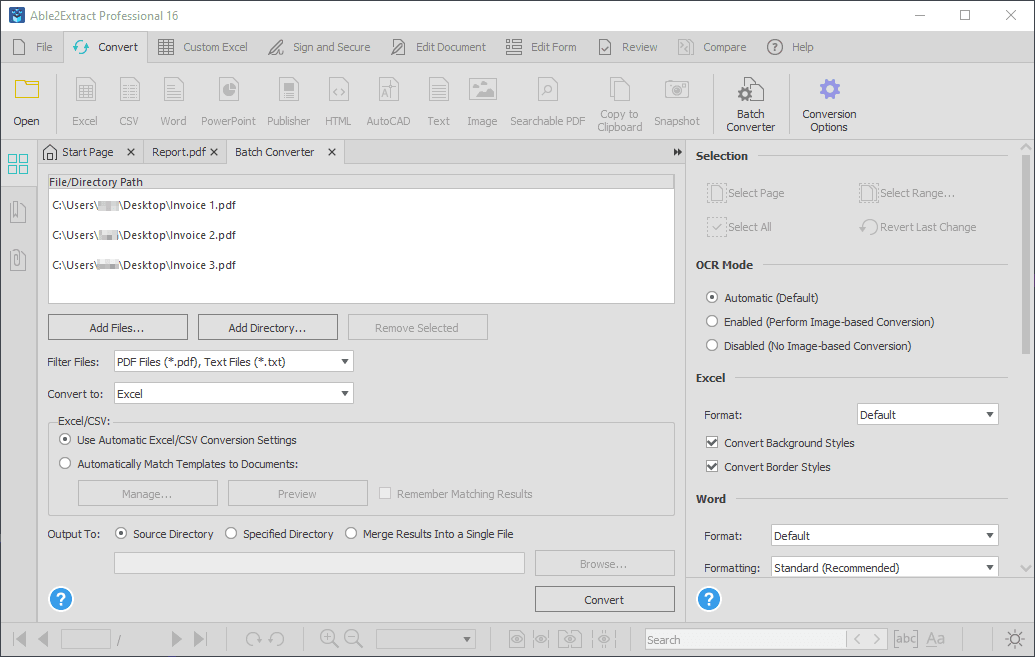1035x657 pixels.
Task: Select the Excel conversion icon
Action: 85,90
